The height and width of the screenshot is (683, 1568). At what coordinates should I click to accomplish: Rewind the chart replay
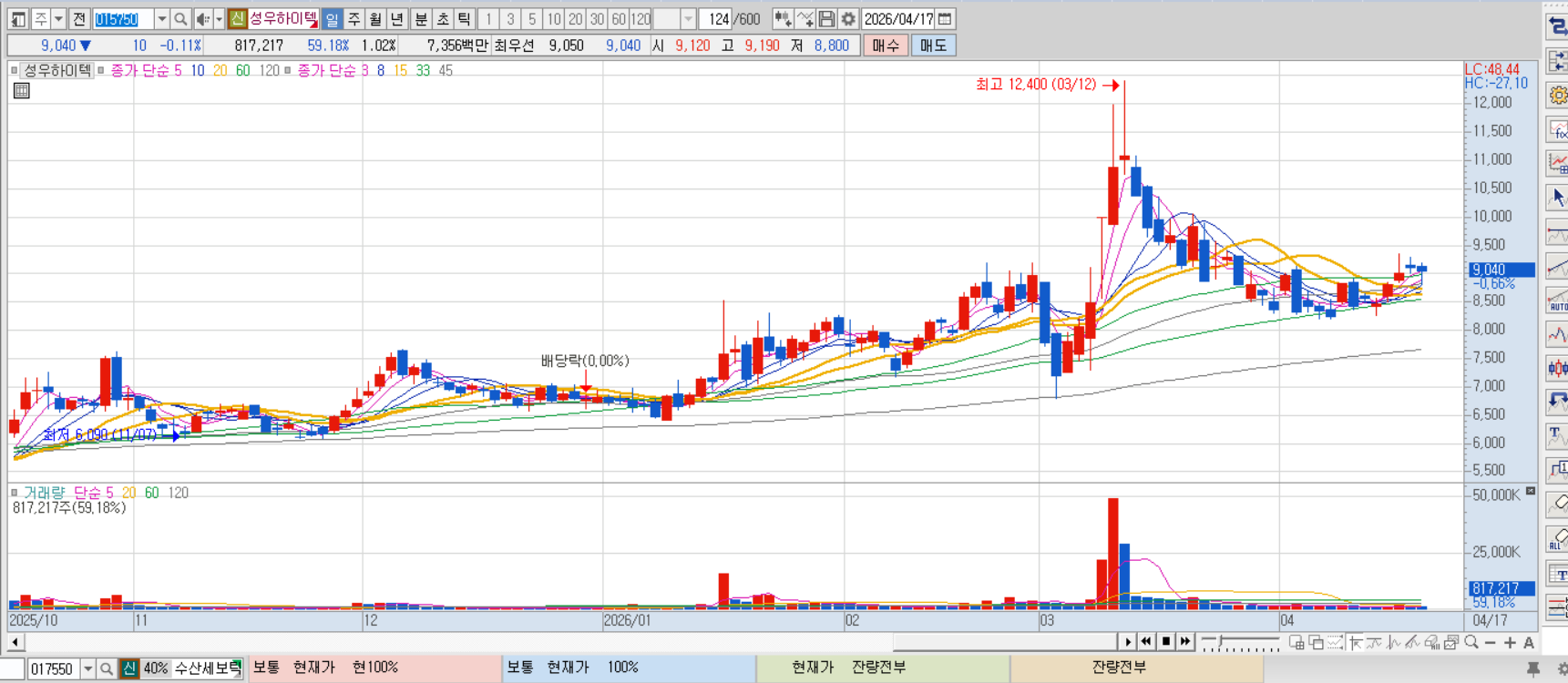1146,642
